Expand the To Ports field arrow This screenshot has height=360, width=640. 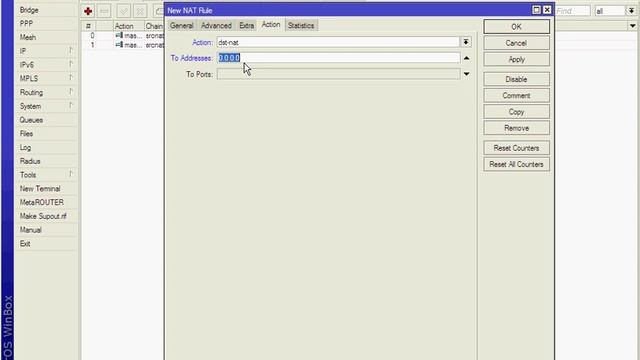[x=467, y=74]
